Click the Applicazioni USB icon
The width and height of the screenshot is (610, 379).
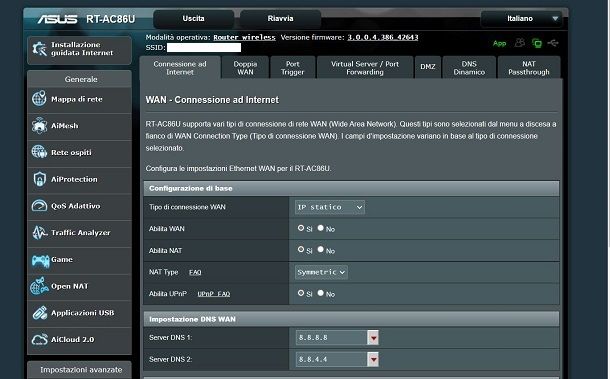click(40, 313)
